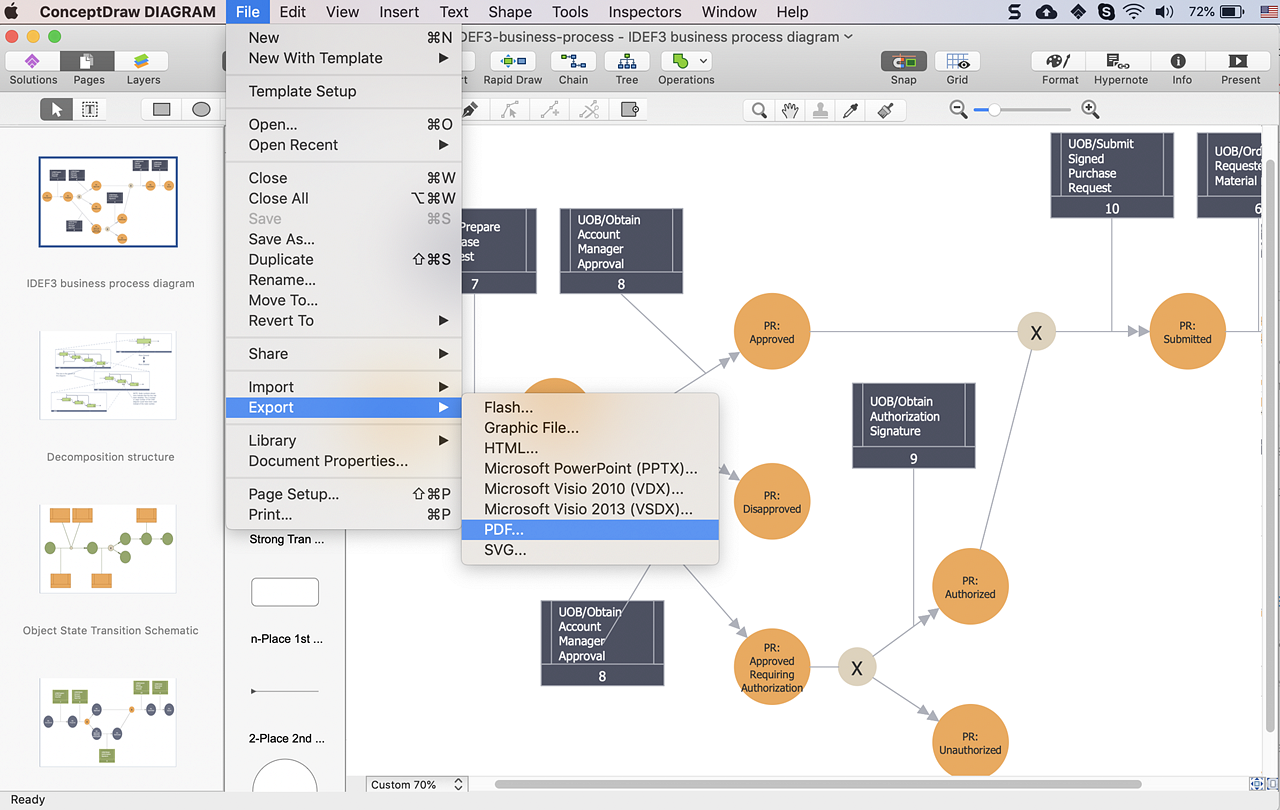Pick the eyedropper tool
This screenshot has height=810, width=1280.
(x=851, y=110)
